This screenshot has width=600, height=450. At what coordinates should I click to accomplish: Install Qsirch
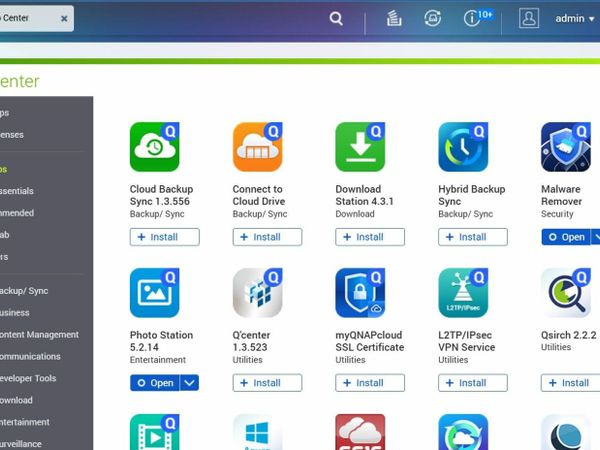[570, 383]
